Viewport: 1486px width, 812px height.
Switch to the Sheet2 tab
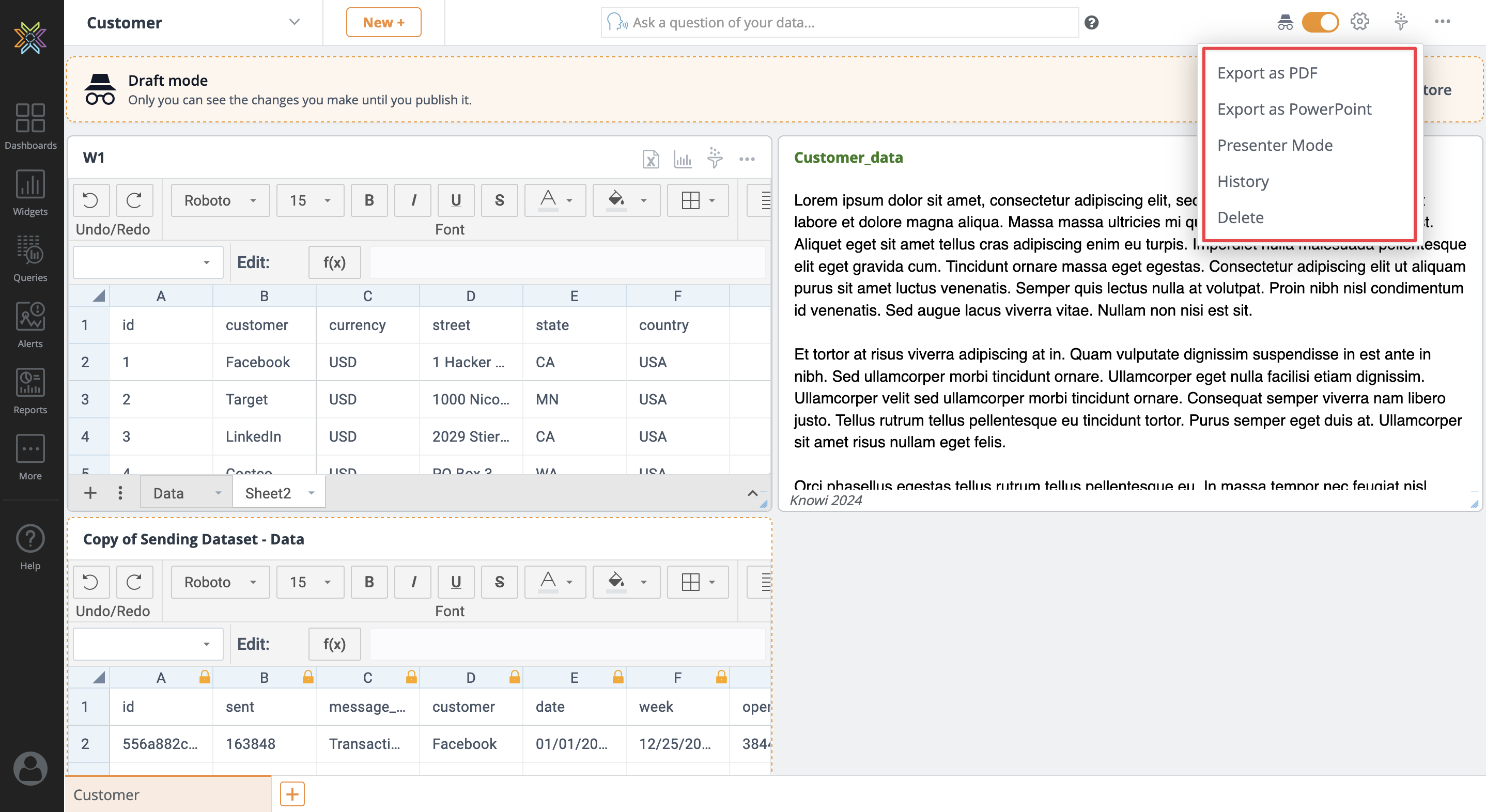pos(268,493)
